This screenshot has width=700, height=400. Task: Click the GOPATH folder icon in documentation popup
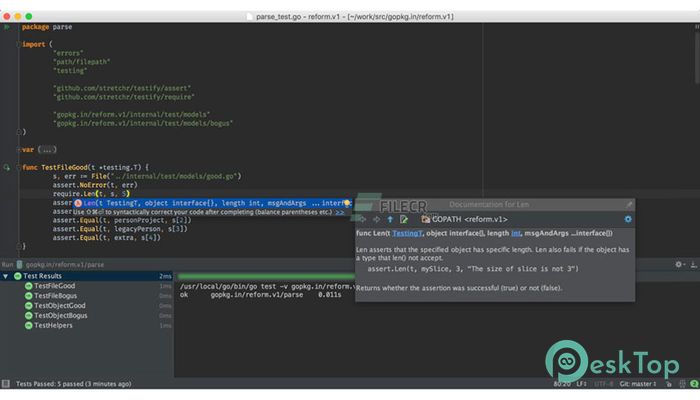click(425, 219)
